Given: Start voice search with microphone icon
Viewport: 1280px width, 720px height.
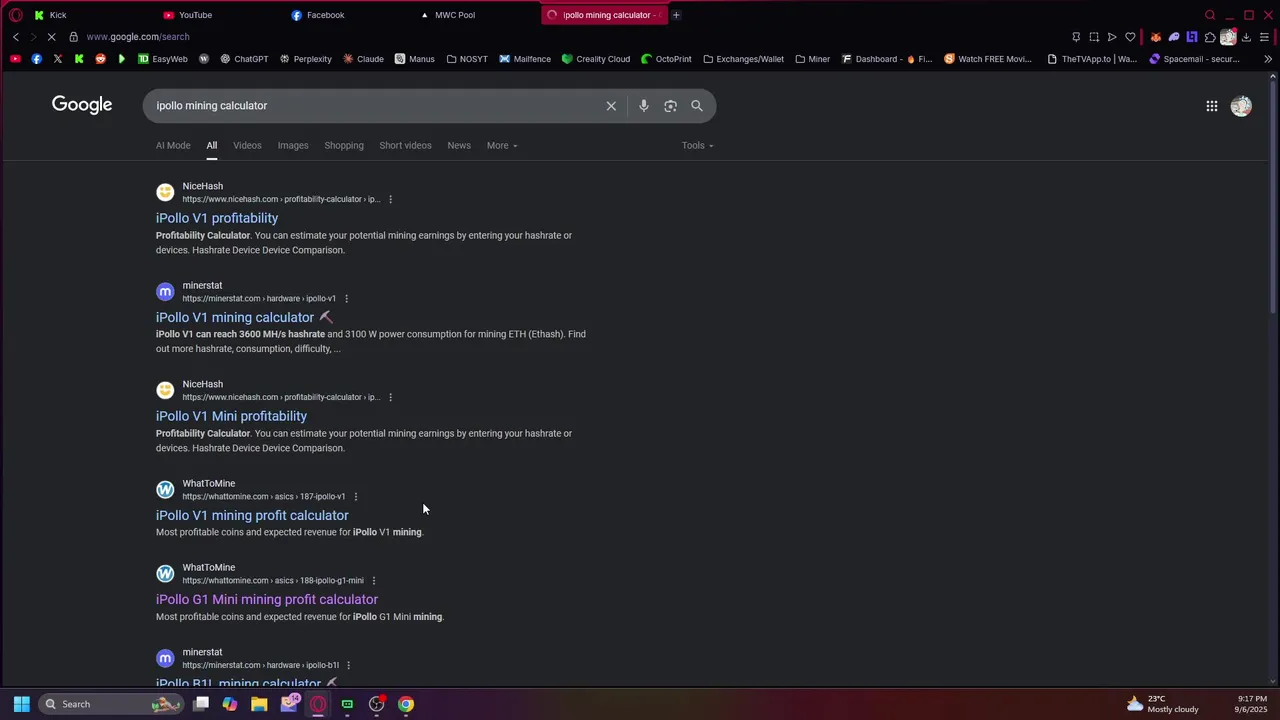Looking at the screenshot, I should click(644, 106).
